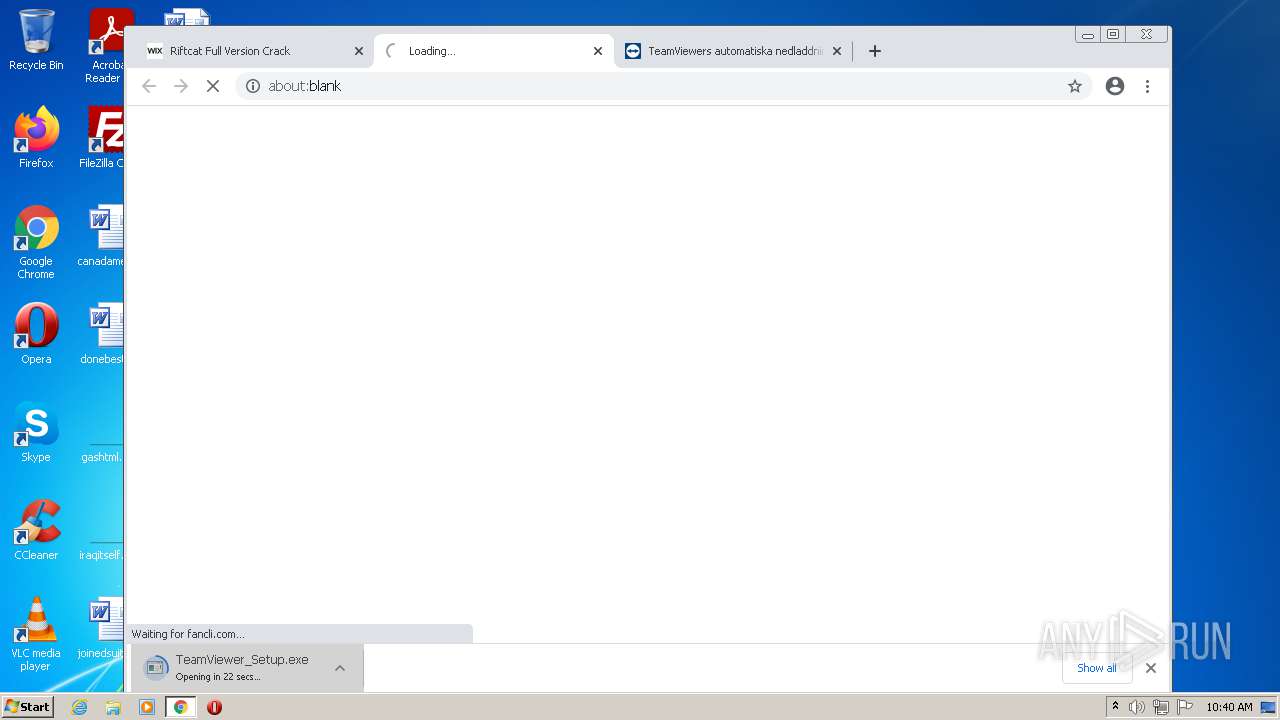Close the Riftcat Full Version Crack tab
1280x720 pixels.
[x=359, y=51]
